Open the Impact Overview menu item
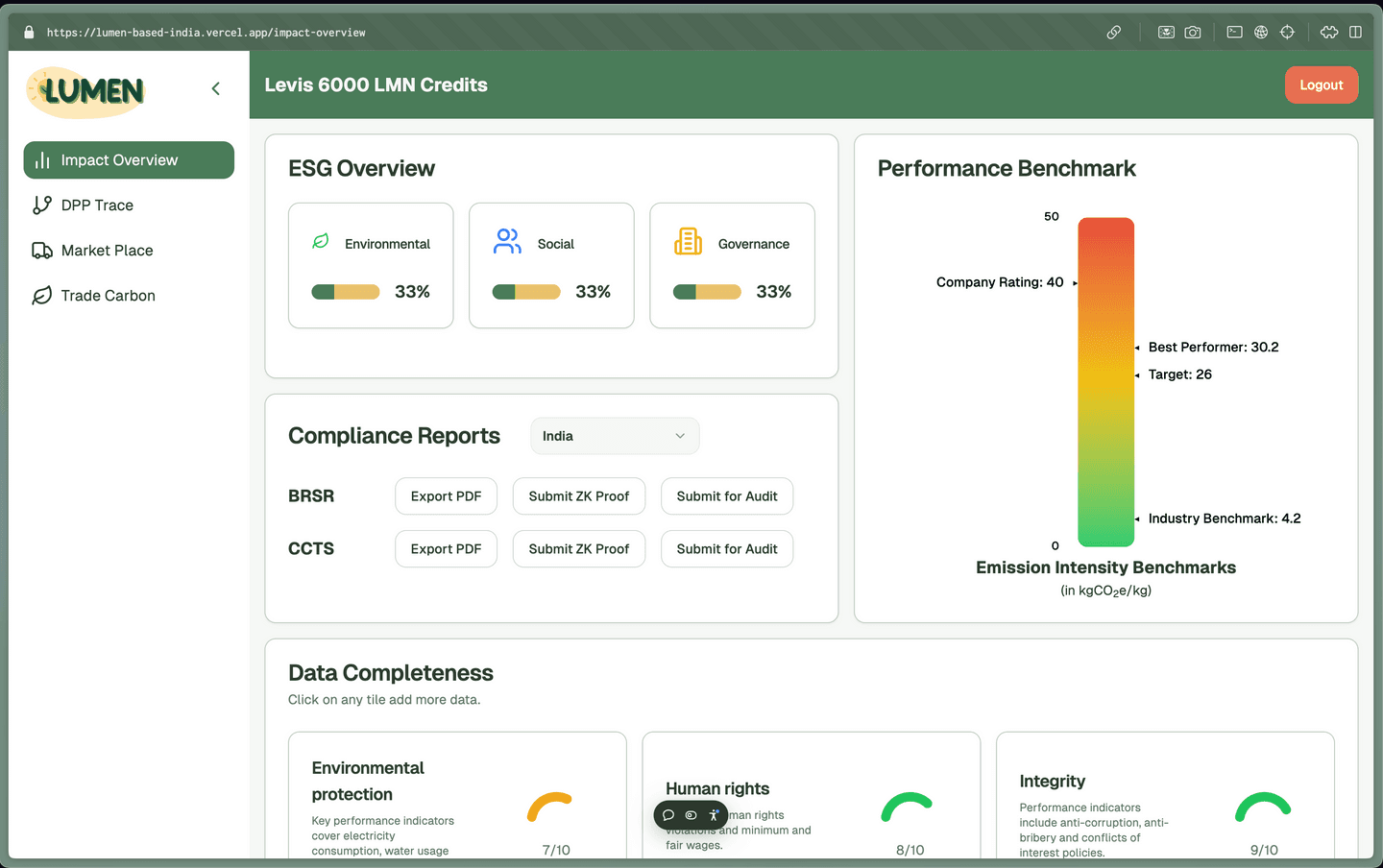Viewport: 1383px width, 868px height. point(129,160)
